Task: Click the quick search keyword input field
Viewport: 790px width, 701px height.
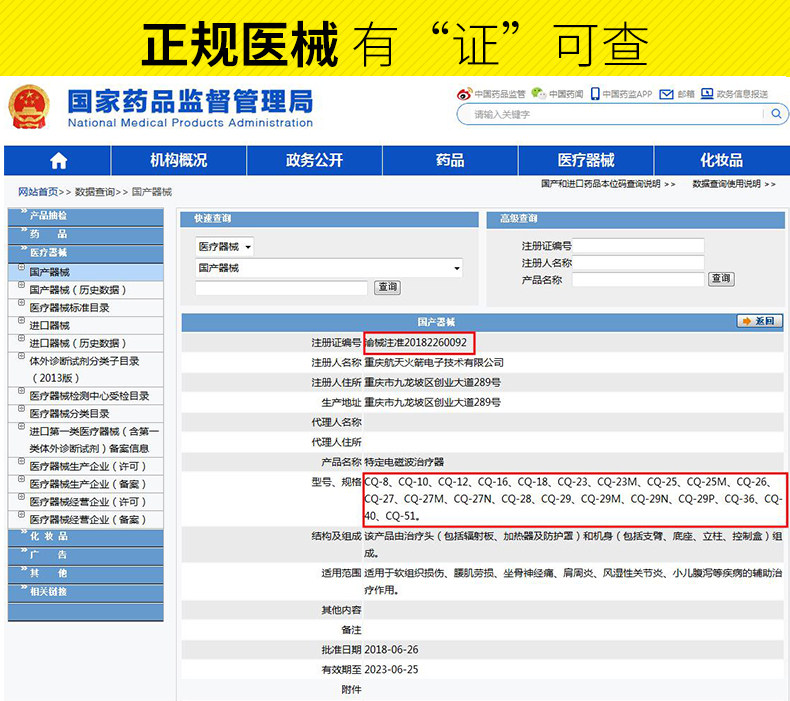Action: pyautogui.click(x=281, y=288)
